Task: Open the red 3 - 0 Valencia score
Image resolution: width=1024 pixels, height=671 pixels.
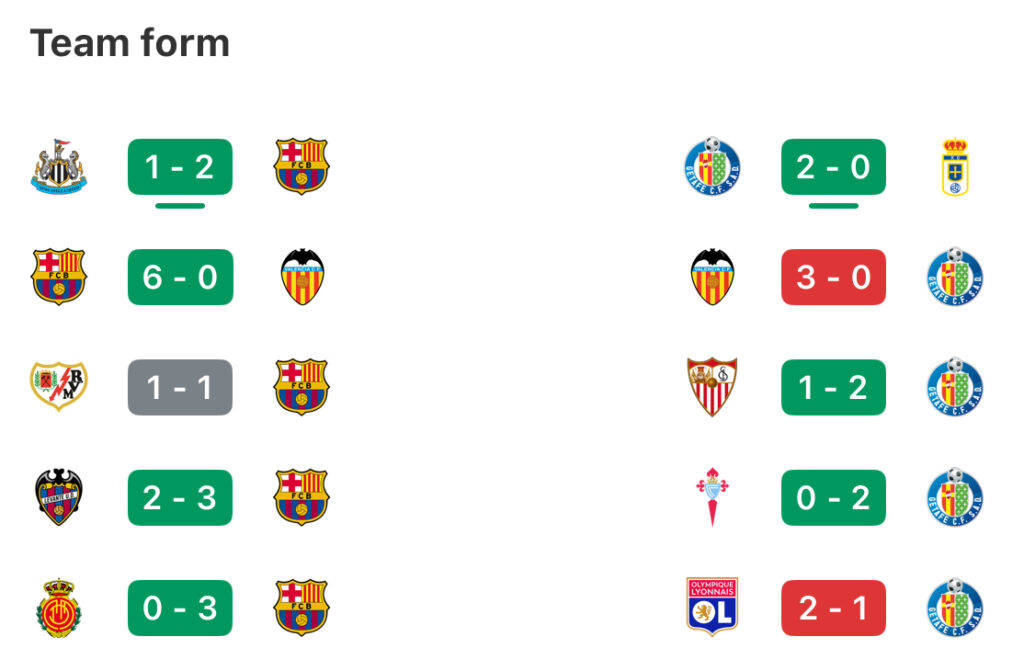Action: tap(833, 277)
